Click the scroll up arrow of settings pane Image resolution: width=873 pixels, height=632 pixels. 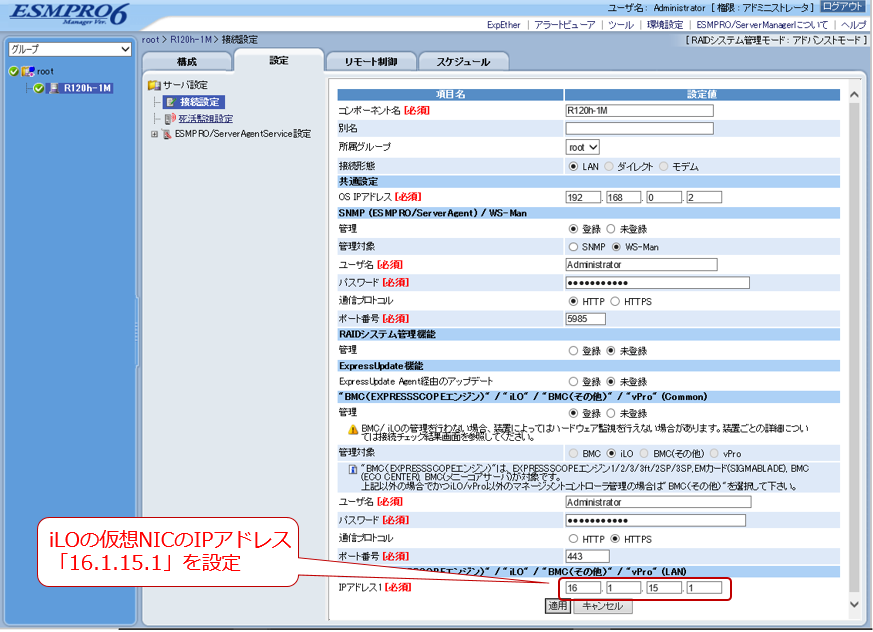tap(854, 95)
